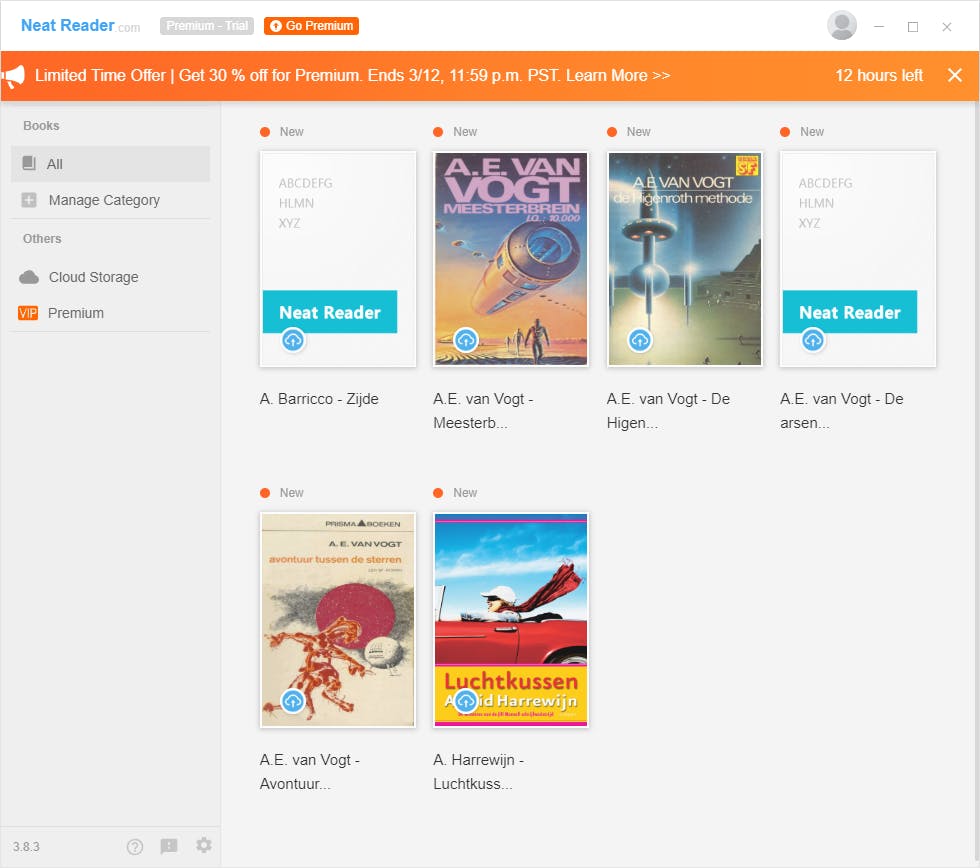Open Manage Category in the sidebar
Image resolution: width=980 pixels, height=868 pixels.
coord(104,200)
